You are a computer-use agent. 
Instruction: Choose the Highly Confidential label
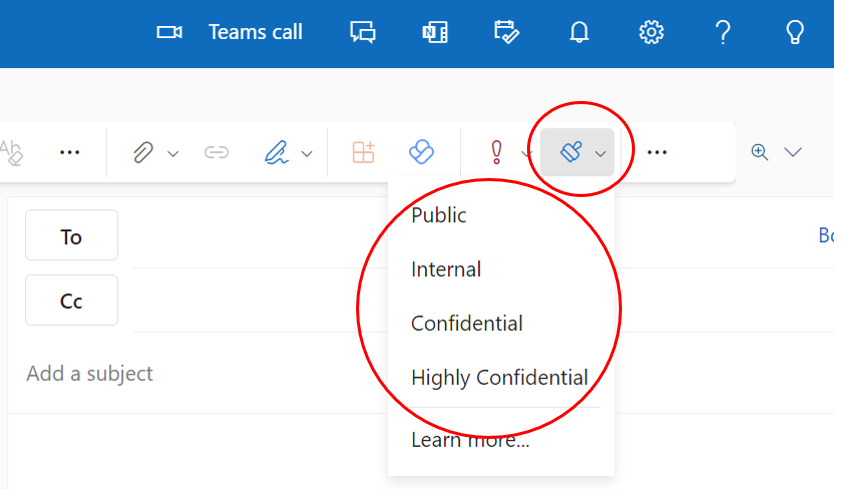tap(499, 378)
